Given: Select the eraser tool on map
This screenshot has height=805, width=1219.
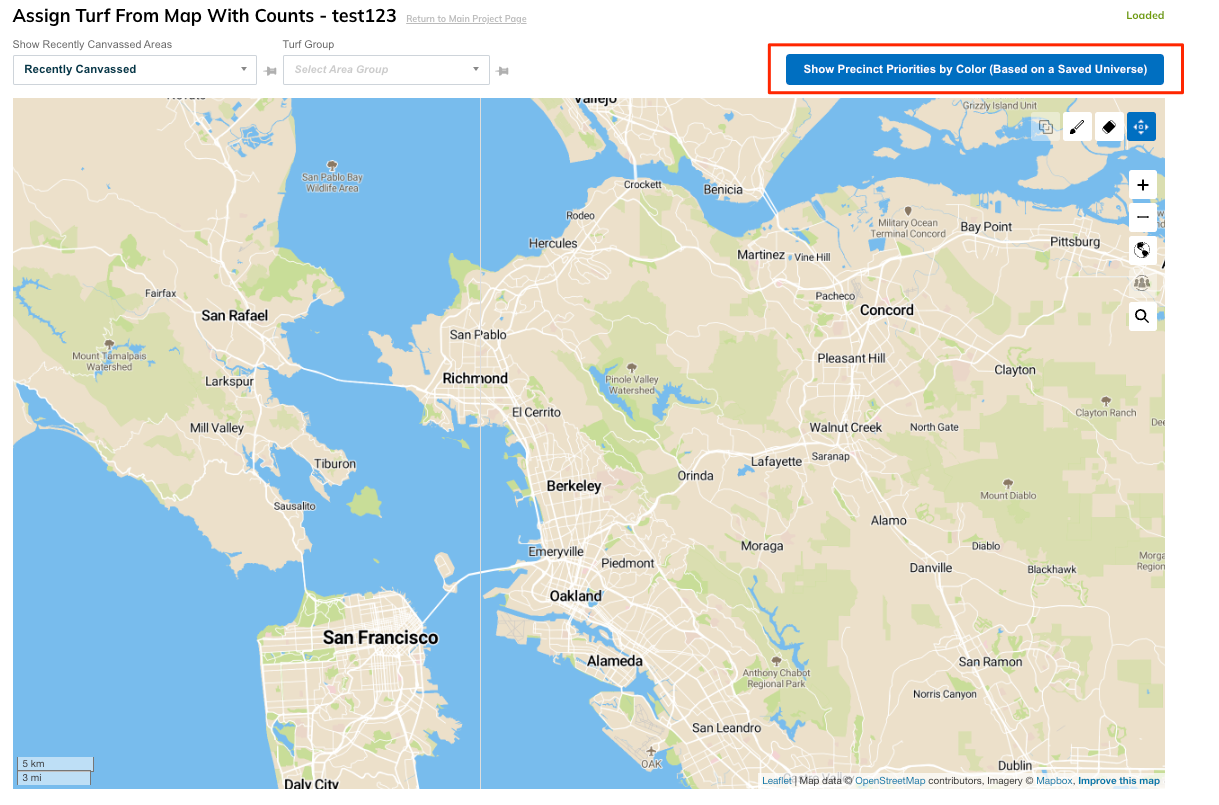Looking at the screenshot, I should (1109, 127).
